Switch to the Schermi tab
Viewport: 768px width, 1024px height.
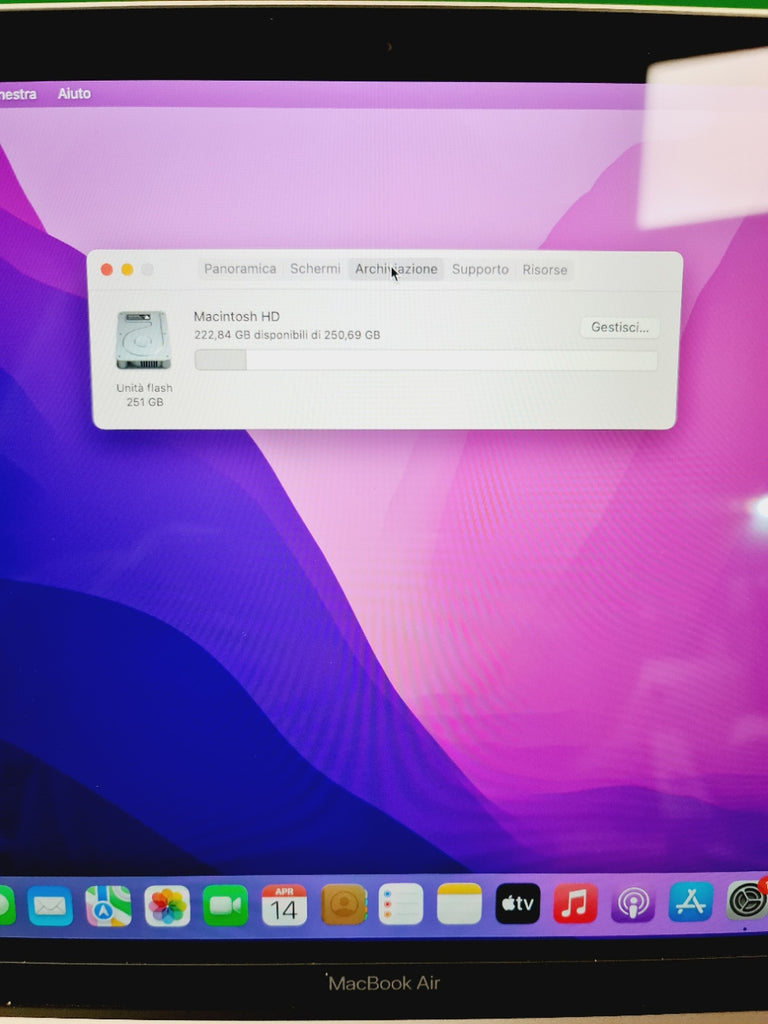pos(315,268)
